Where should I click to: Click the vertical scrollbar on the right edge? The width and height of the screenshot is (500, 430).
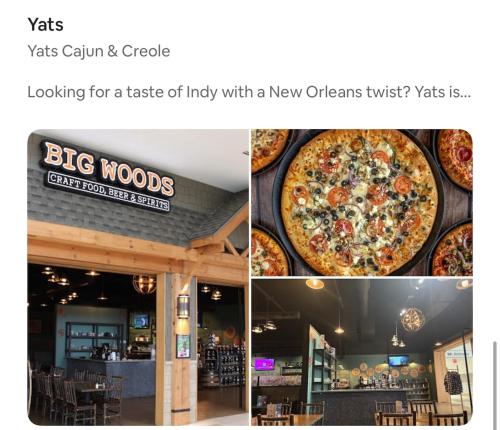tap(495, 381)
